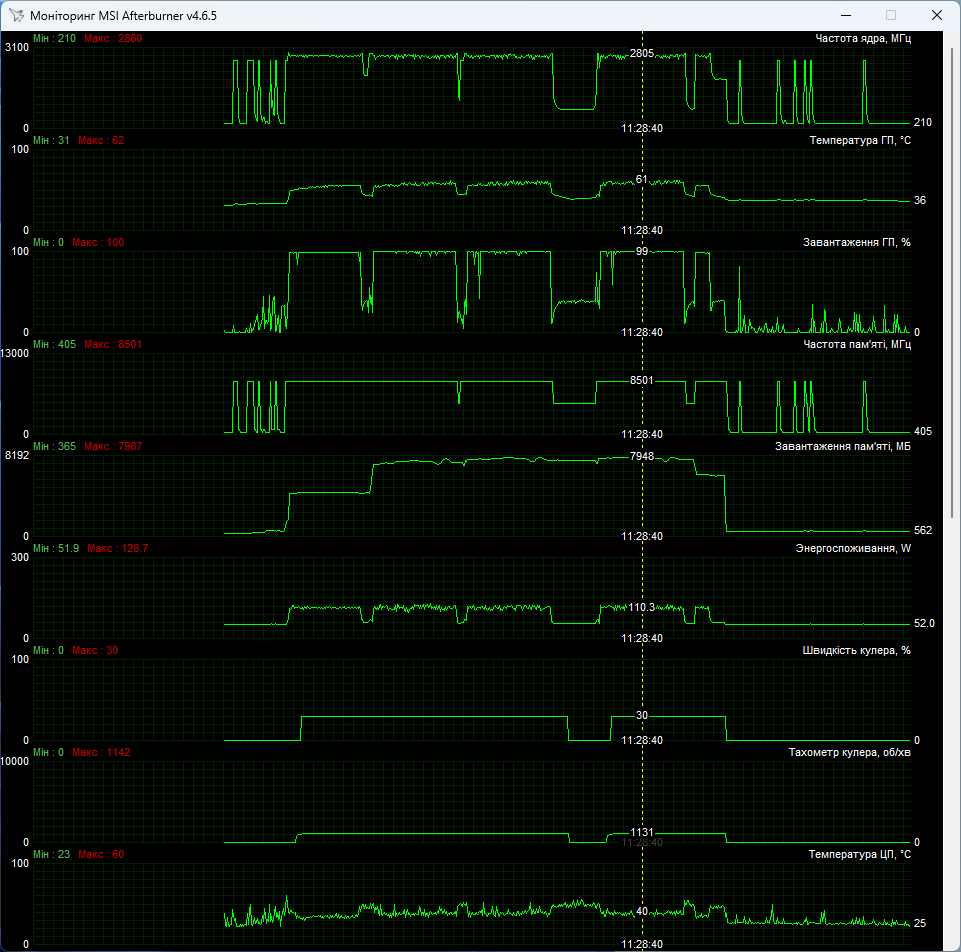The width and height of the screenshot is (961, 952).
Task: Click the 'Температура ГП, °C' graph label
Action: coord(860,140)
